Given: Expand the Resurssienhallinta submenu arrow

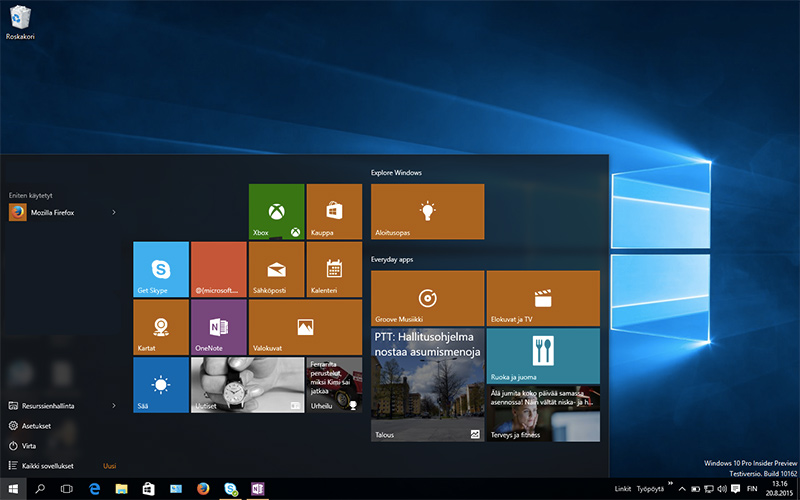Looking at the screenshot, I should point(114,405).
